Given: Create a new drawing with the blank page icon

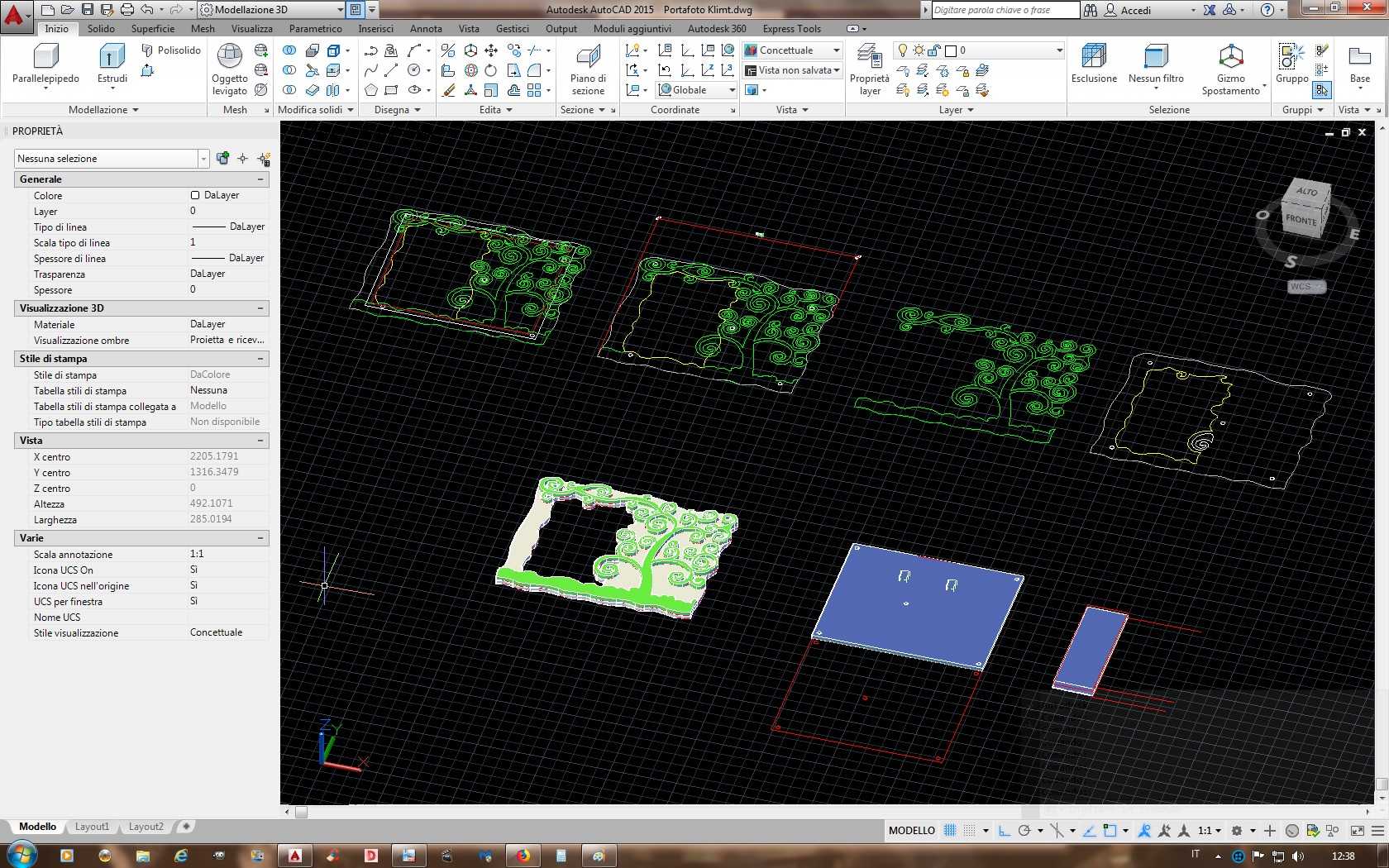Looking at the screenshot, I should pos(48,10).
